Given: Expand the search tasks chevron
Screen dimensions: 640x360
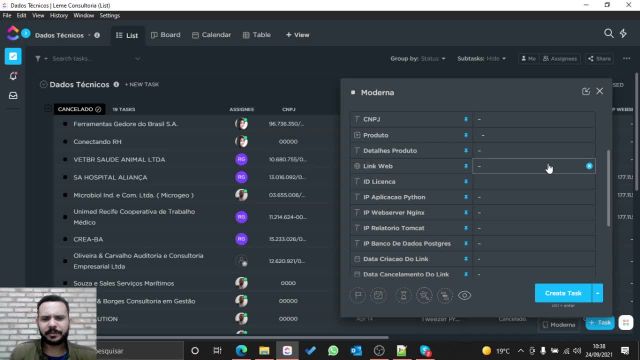Looking at the screenshot, I should [138, 59].
